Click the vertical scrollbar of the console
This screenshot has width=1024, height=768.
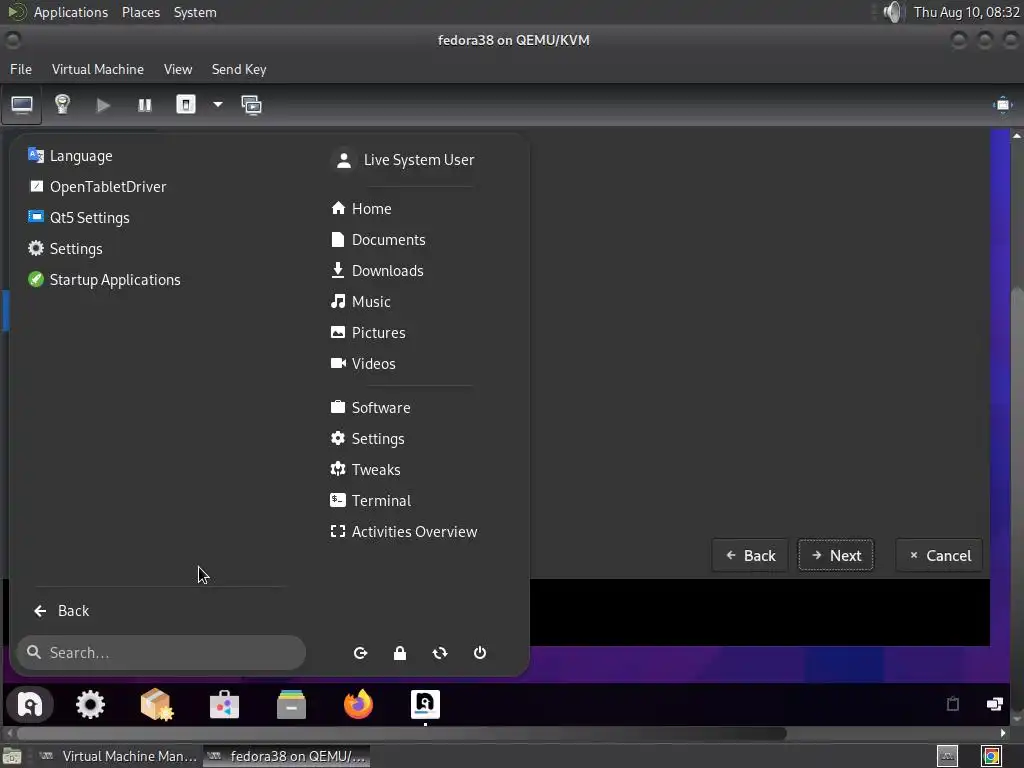click(x=1017, y=500)
